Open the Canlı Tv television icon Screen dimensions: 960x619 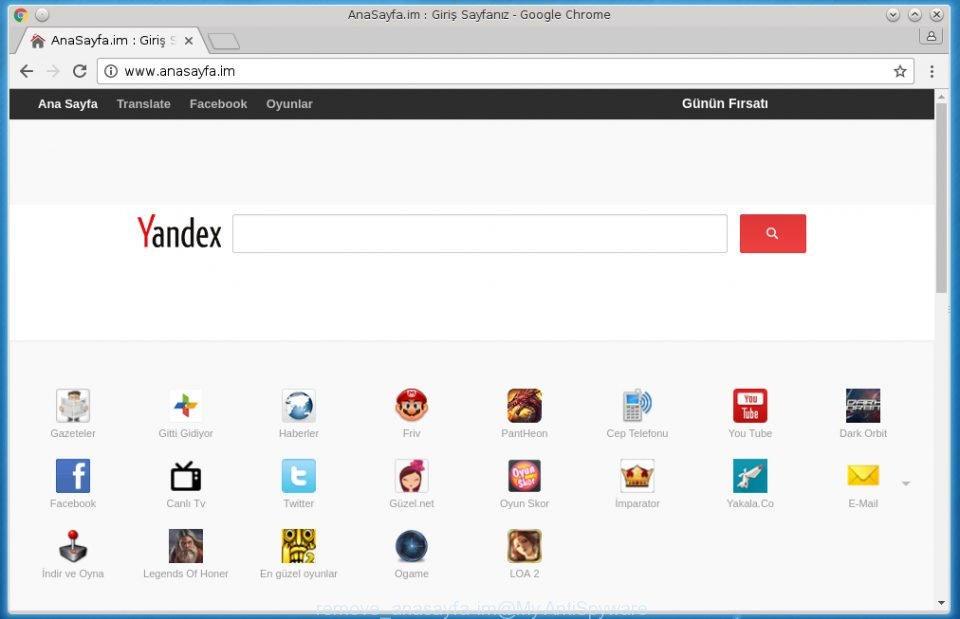[186, 476]
